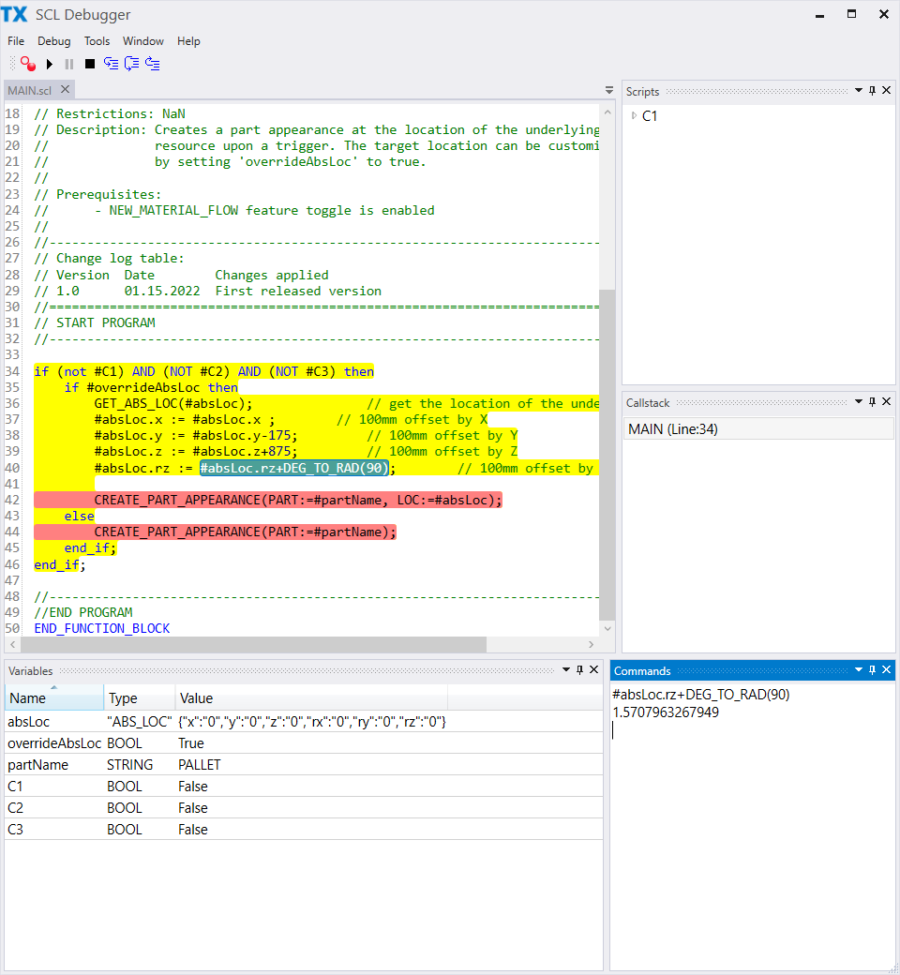Viewport: 900px width, 975px height.
Task: Click the Step Into icon
Action: point(110,64)
